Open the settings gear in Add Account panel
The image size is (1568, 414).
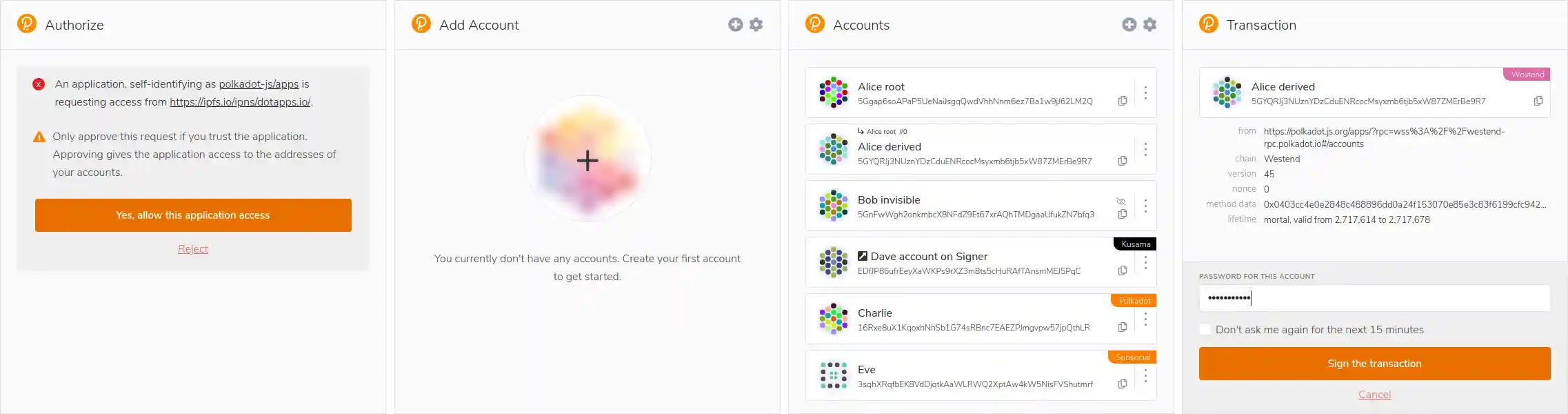click(x=756, y=24)
